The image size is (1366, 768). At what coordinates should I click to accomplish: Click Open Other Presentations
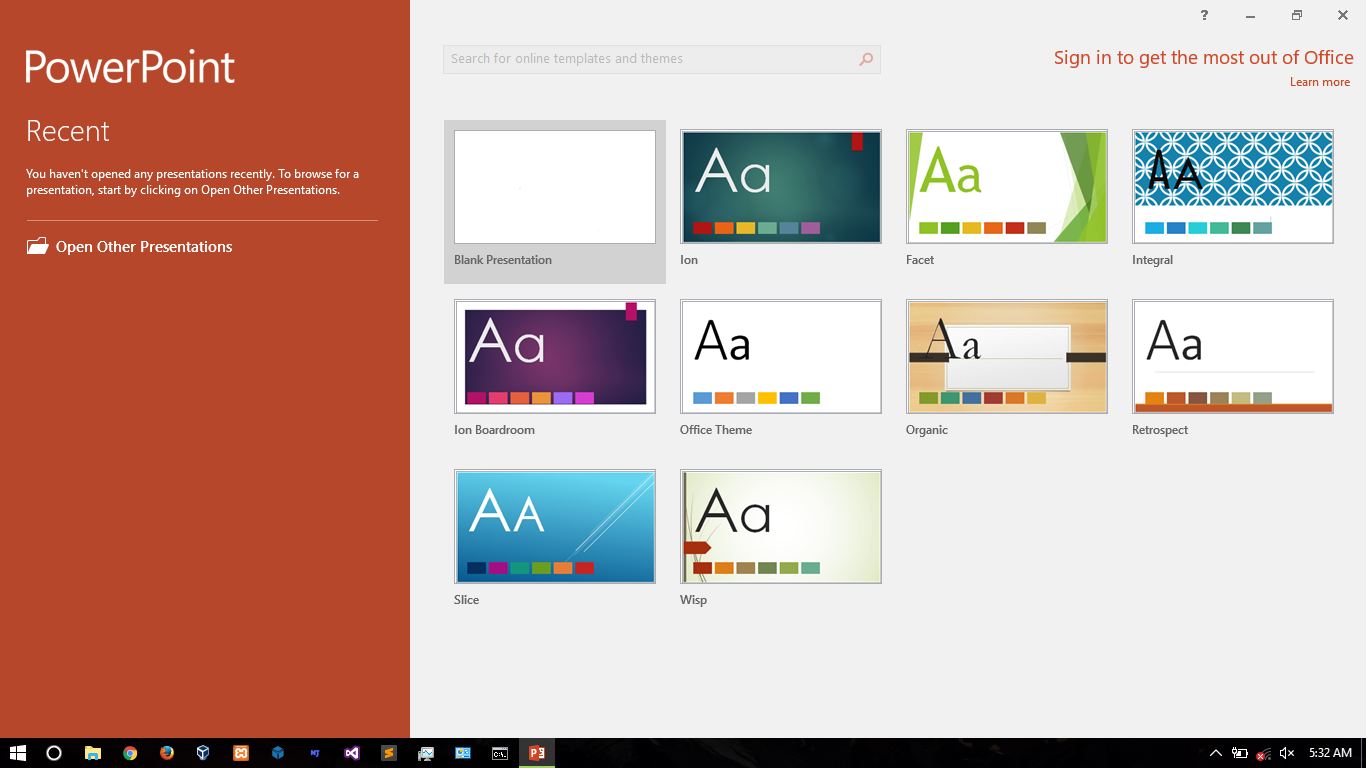click(130, 247)
